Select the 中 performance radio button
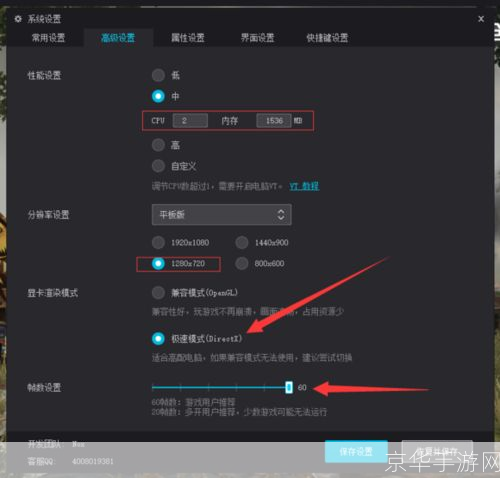 [x=158, y=96]
